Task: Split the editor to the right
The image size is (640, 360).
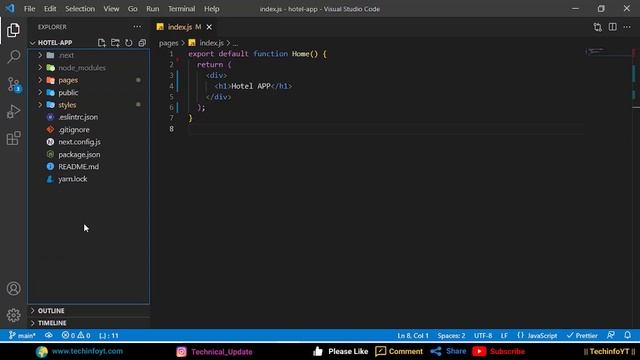Action: pos(613,27)
